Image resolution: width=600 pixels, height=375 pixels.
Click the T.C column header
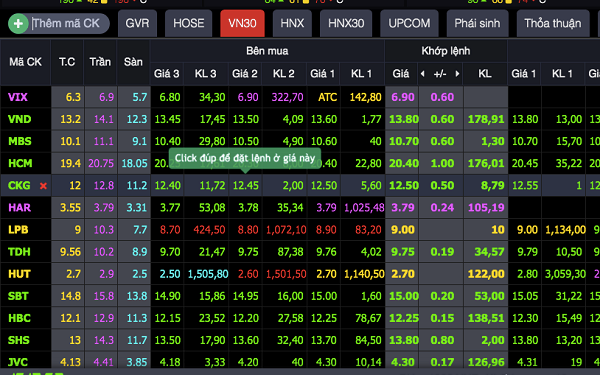tap(67, 62)
